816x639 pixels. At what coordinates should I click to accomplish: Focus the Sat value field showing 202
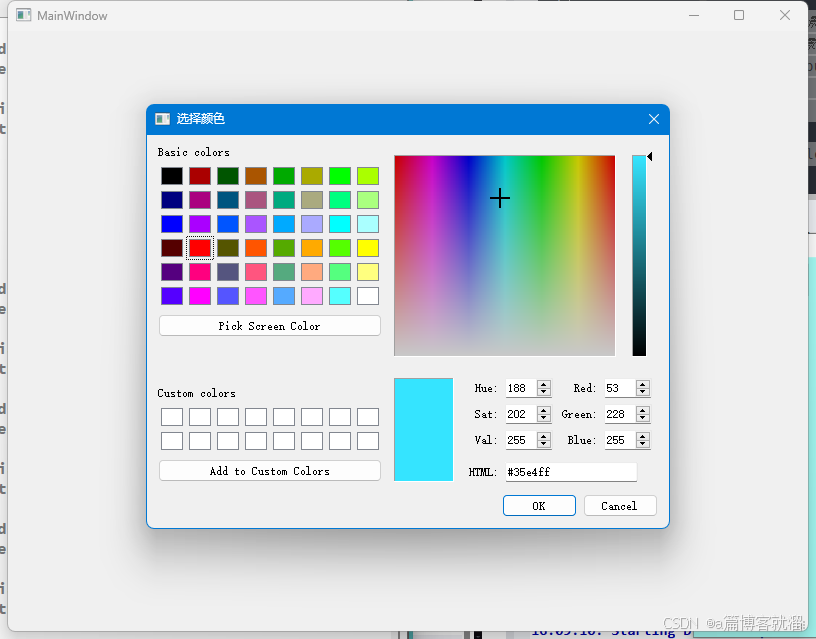pos(521,414)
